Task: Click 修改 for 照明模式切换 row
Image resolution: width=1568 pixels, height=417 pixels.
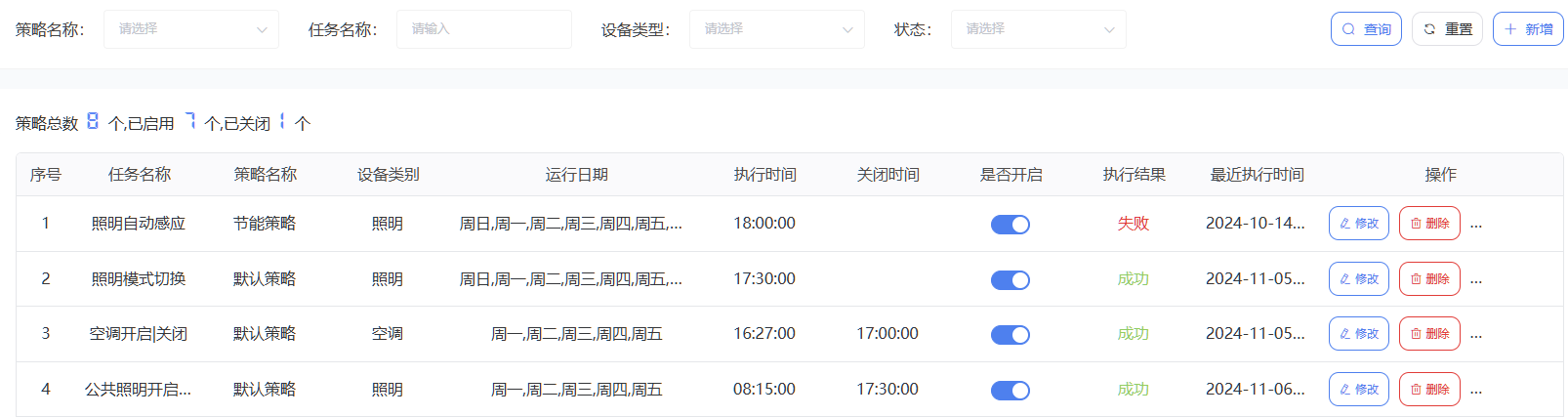Action: click(x=1359, y=279)
